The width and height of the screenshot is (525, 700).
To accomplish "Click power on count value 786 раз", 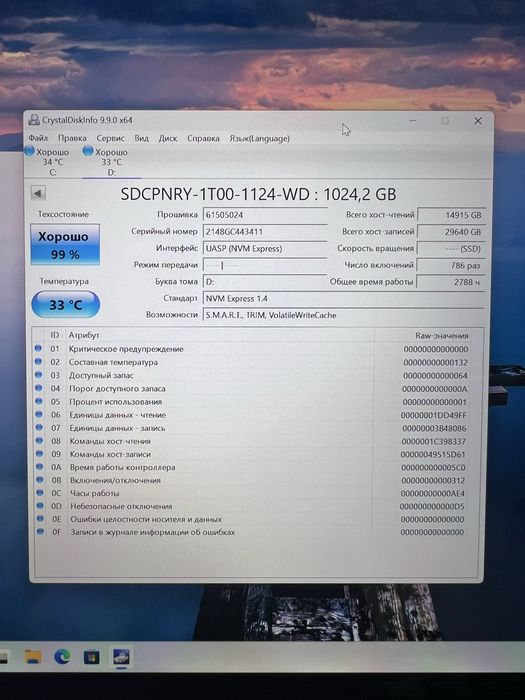I will click(451, 265).
